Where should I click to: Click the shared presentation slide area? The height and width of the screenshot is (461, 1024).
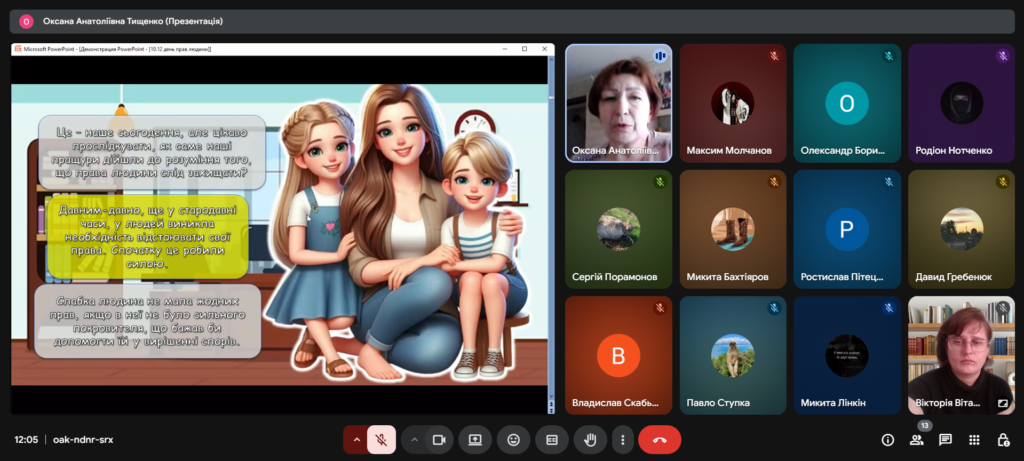click(x=280, y=234)
